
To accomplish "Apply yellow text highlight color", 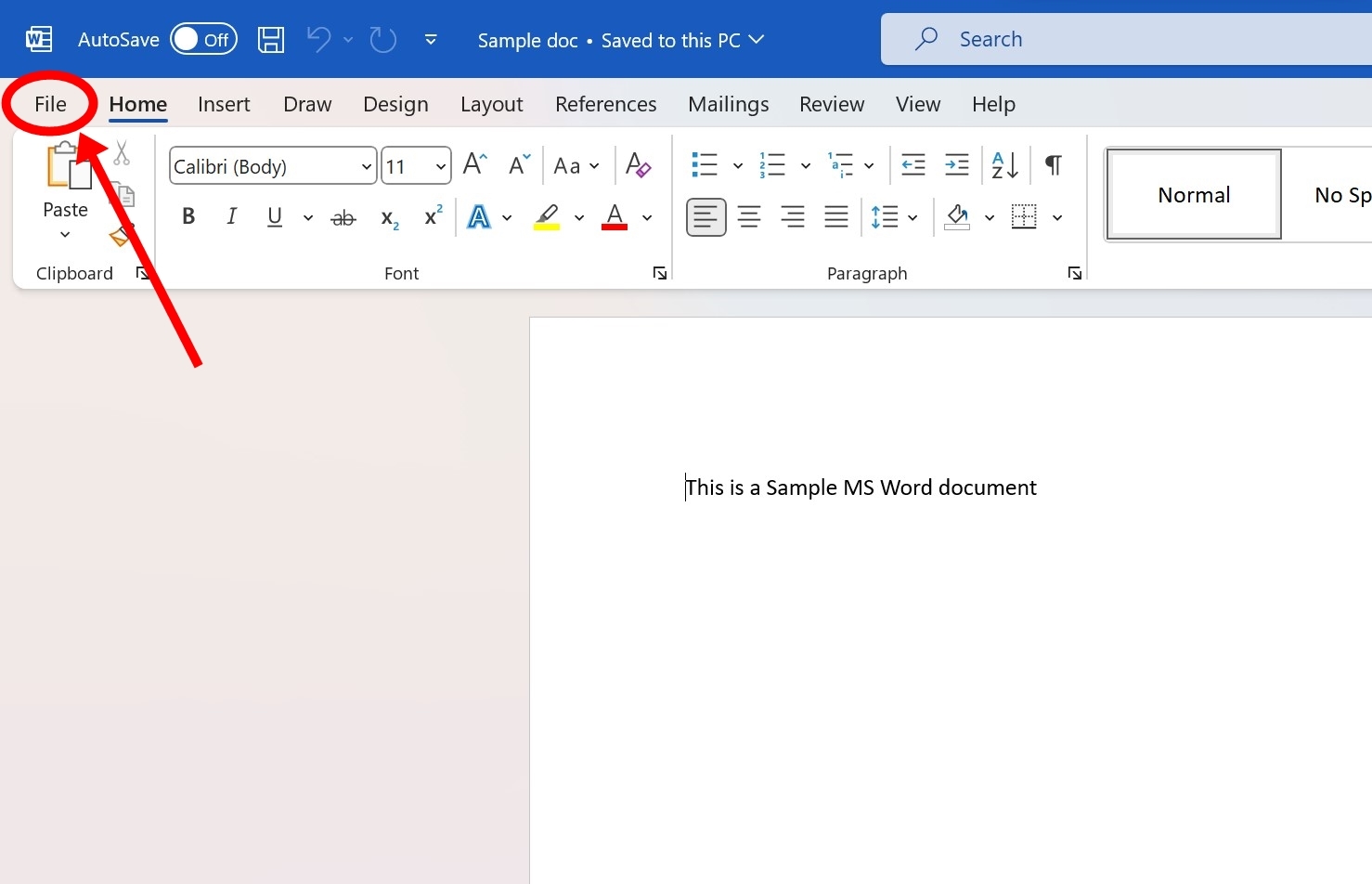I will tap(547, 217).
